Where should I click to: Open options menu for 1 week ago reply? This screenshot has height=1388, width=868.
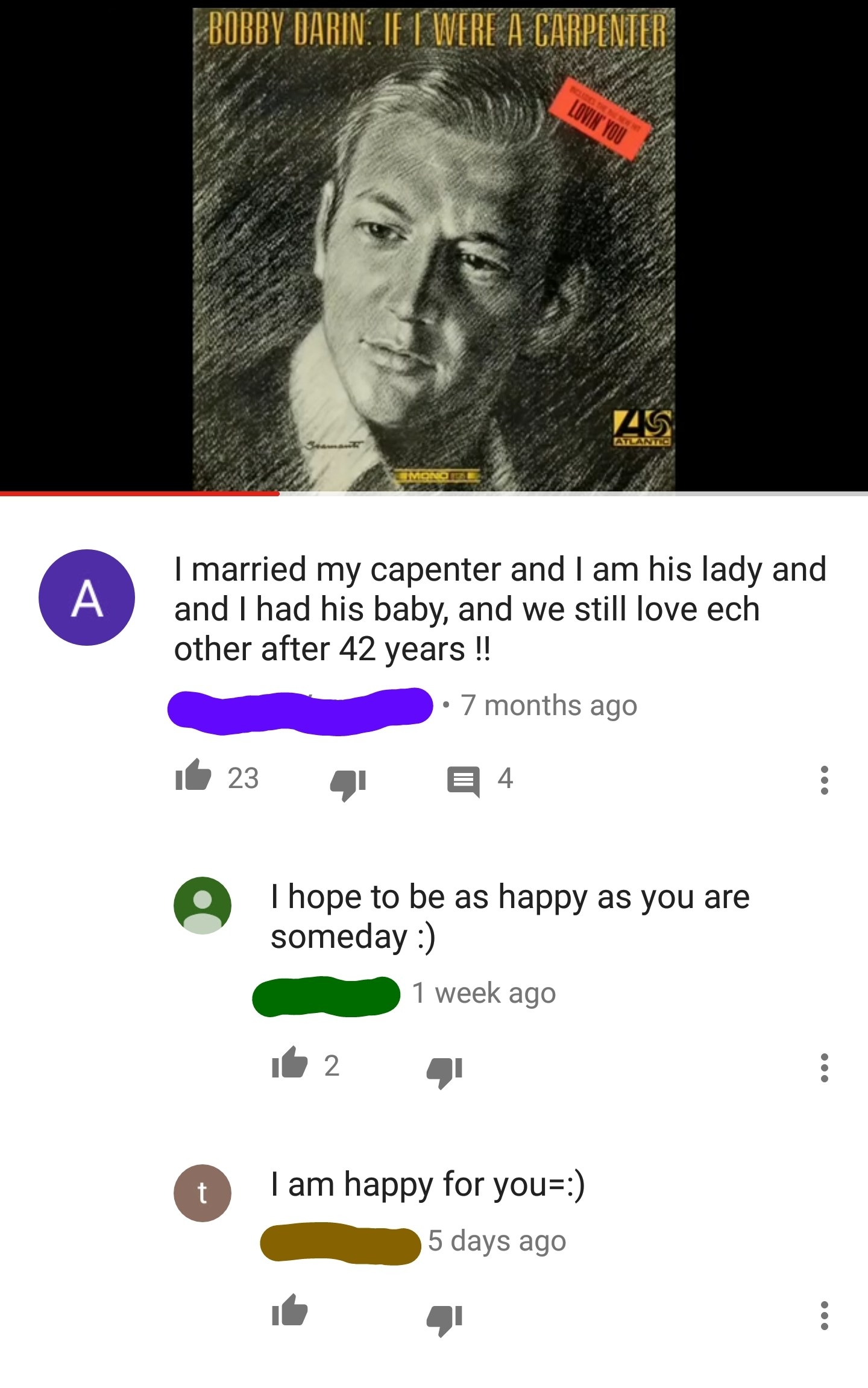click(x=824, y=1067)
